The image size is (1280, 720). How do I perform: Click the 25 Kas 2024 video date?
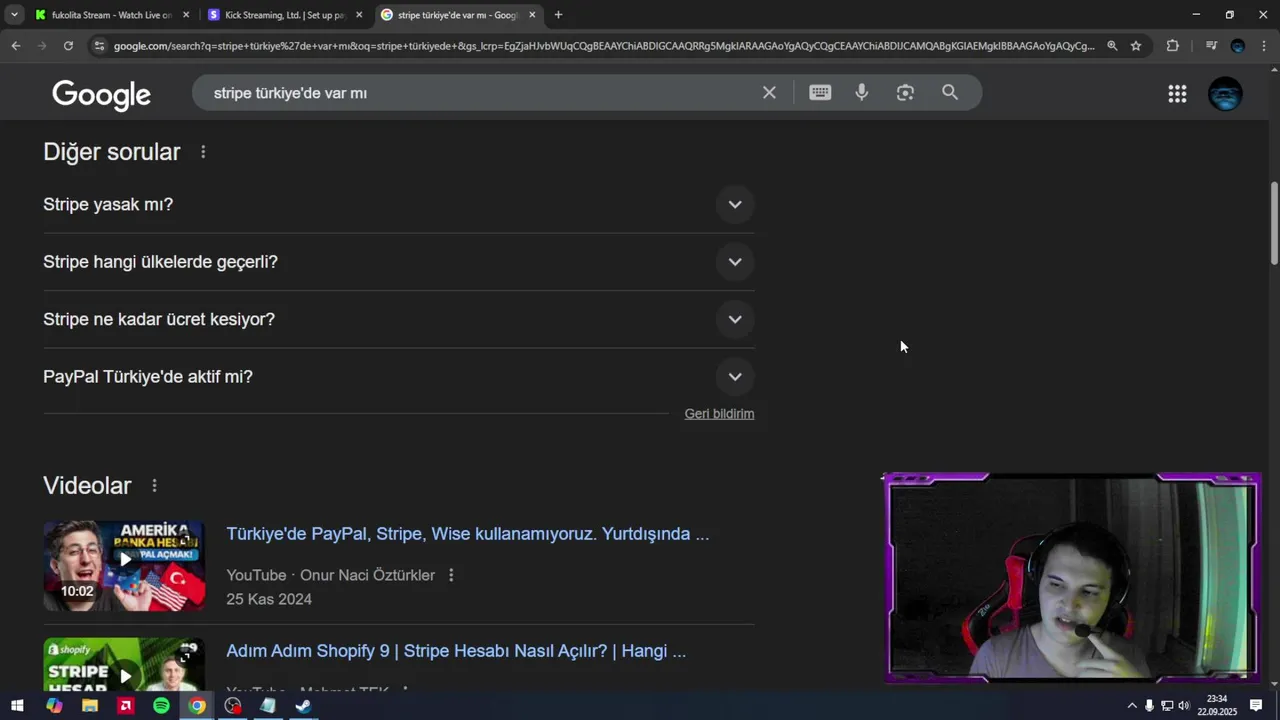coord(269,599)
